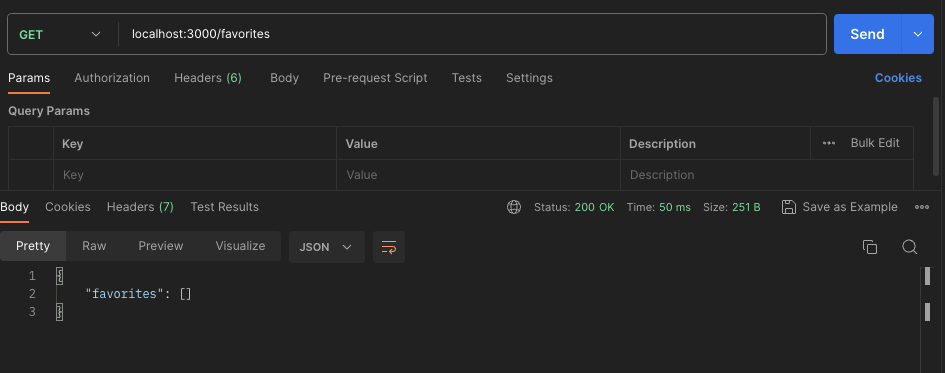Switch to the request Body tab
Viewport: 945px width, 373px height.
(x=284, y=78)
